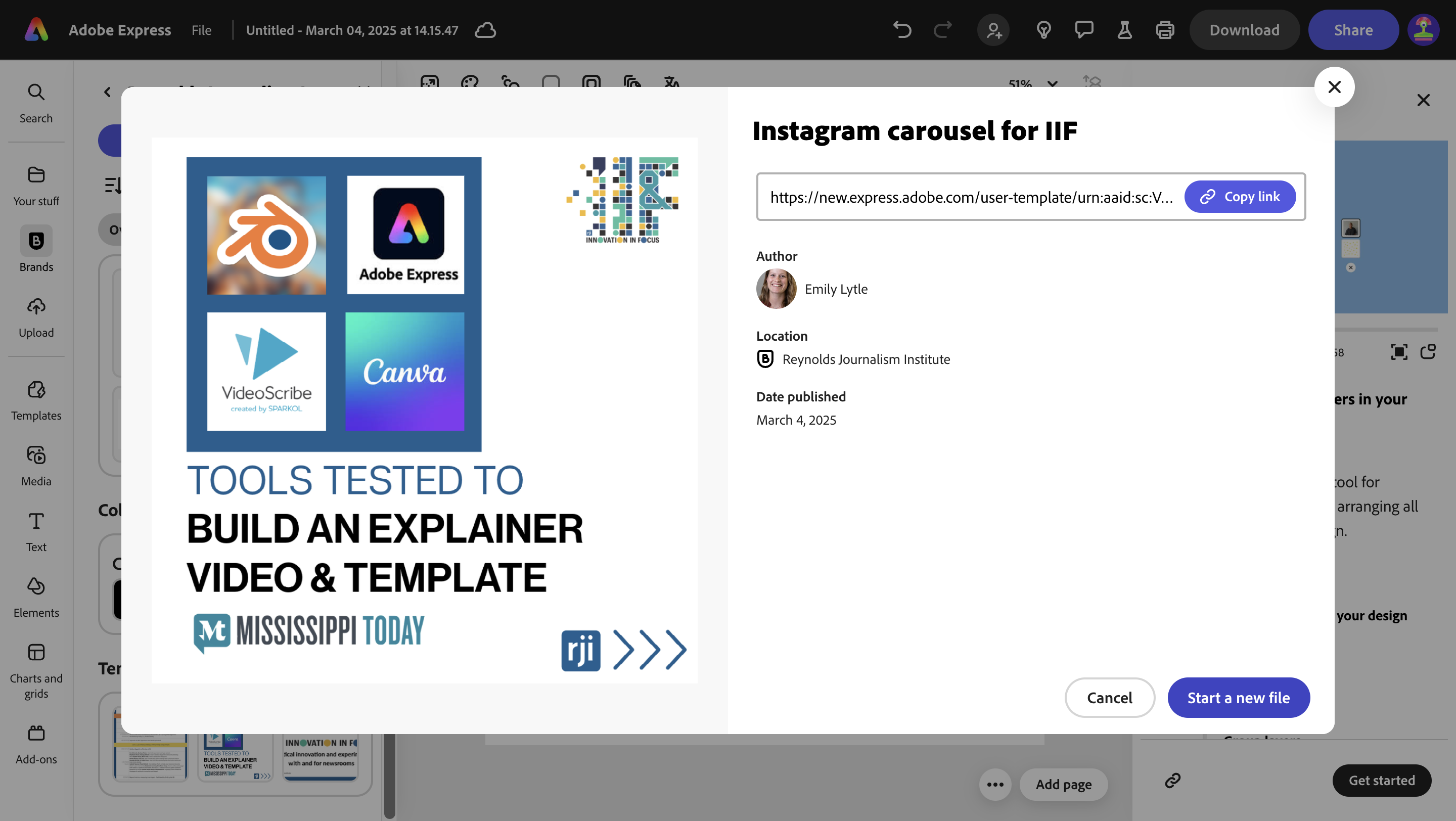Screen dimensions: 1456x821
Task: Click the beta labs flask icon
Action: (x=1124, y=30)
